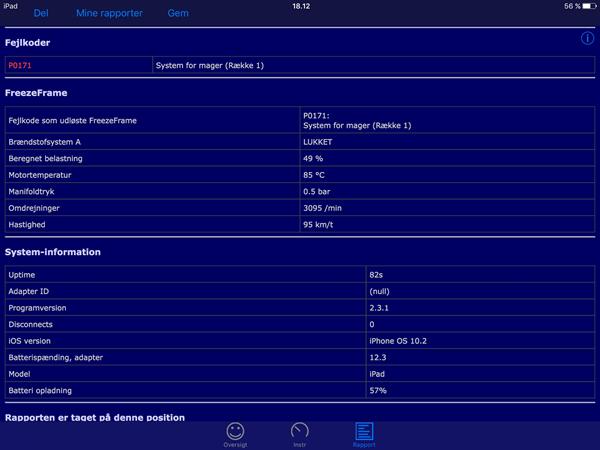Click the Uptime label

click(22, 275)
